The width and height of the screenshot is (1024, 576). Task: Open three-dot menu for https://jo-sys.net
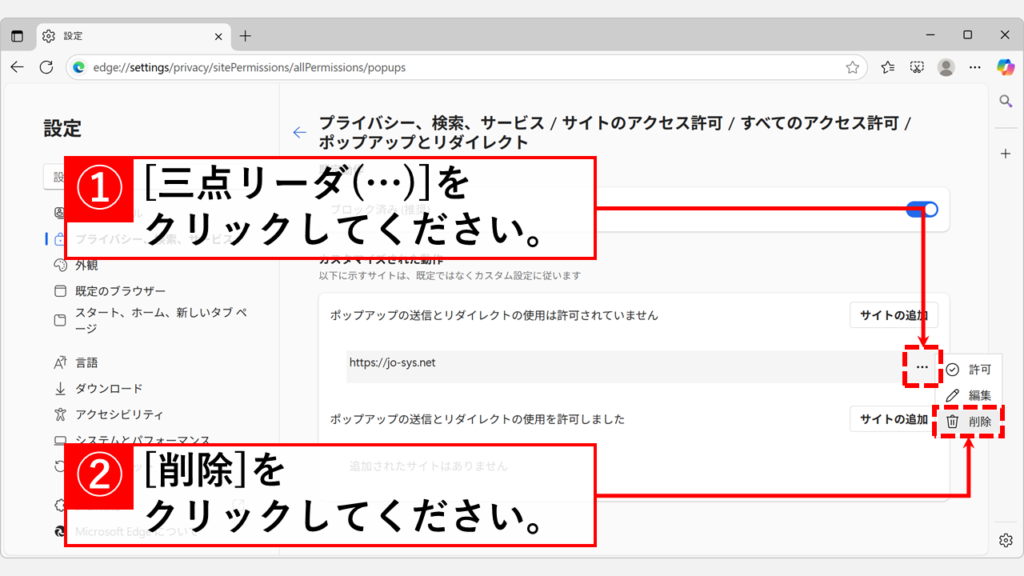pos(921,367)
